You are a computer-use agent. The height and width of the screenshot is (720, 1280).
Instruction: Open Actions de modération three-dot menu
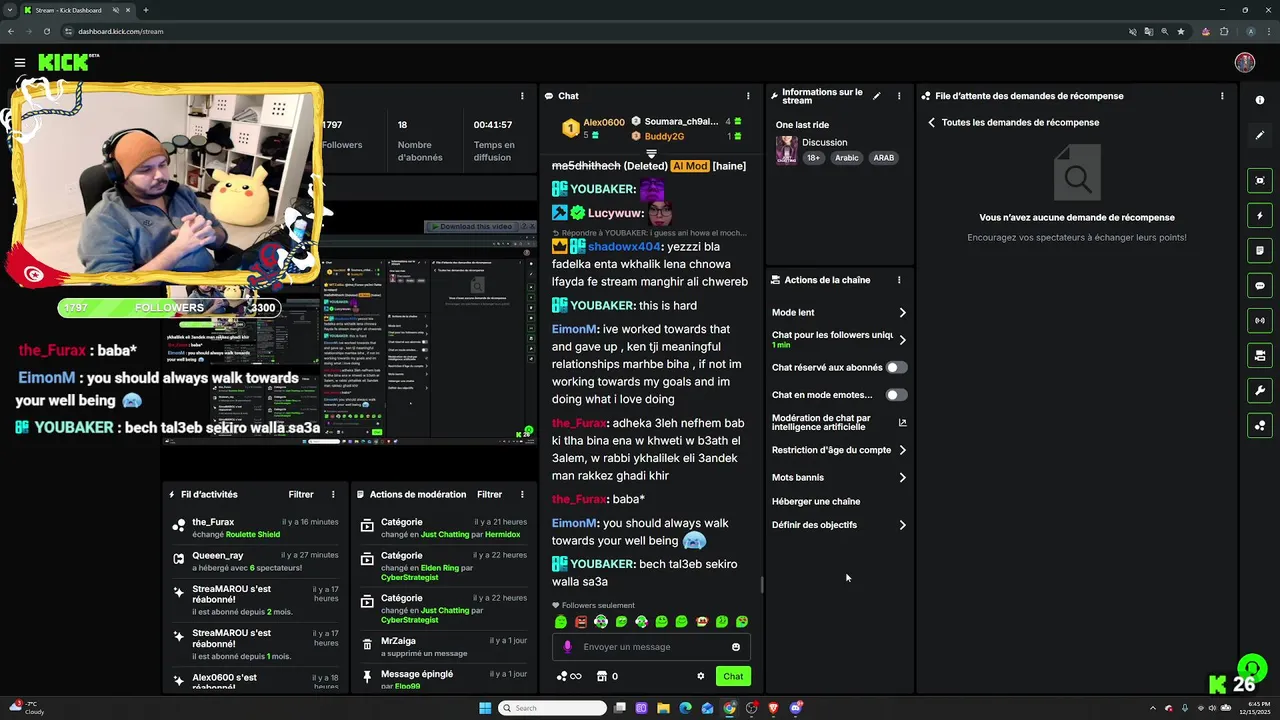click(x=522, y=494)
